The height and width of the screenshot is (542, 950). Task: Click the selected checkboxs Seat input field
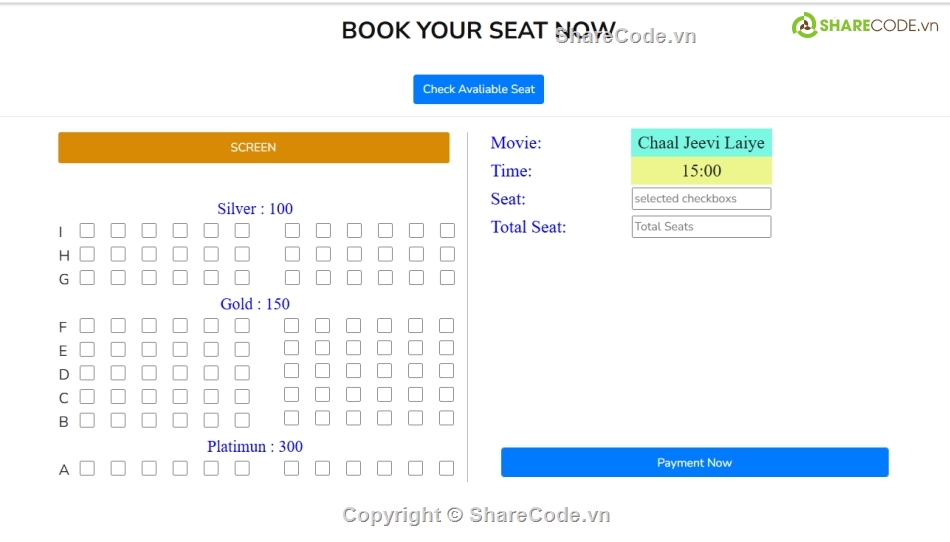[x=701, y=199]
